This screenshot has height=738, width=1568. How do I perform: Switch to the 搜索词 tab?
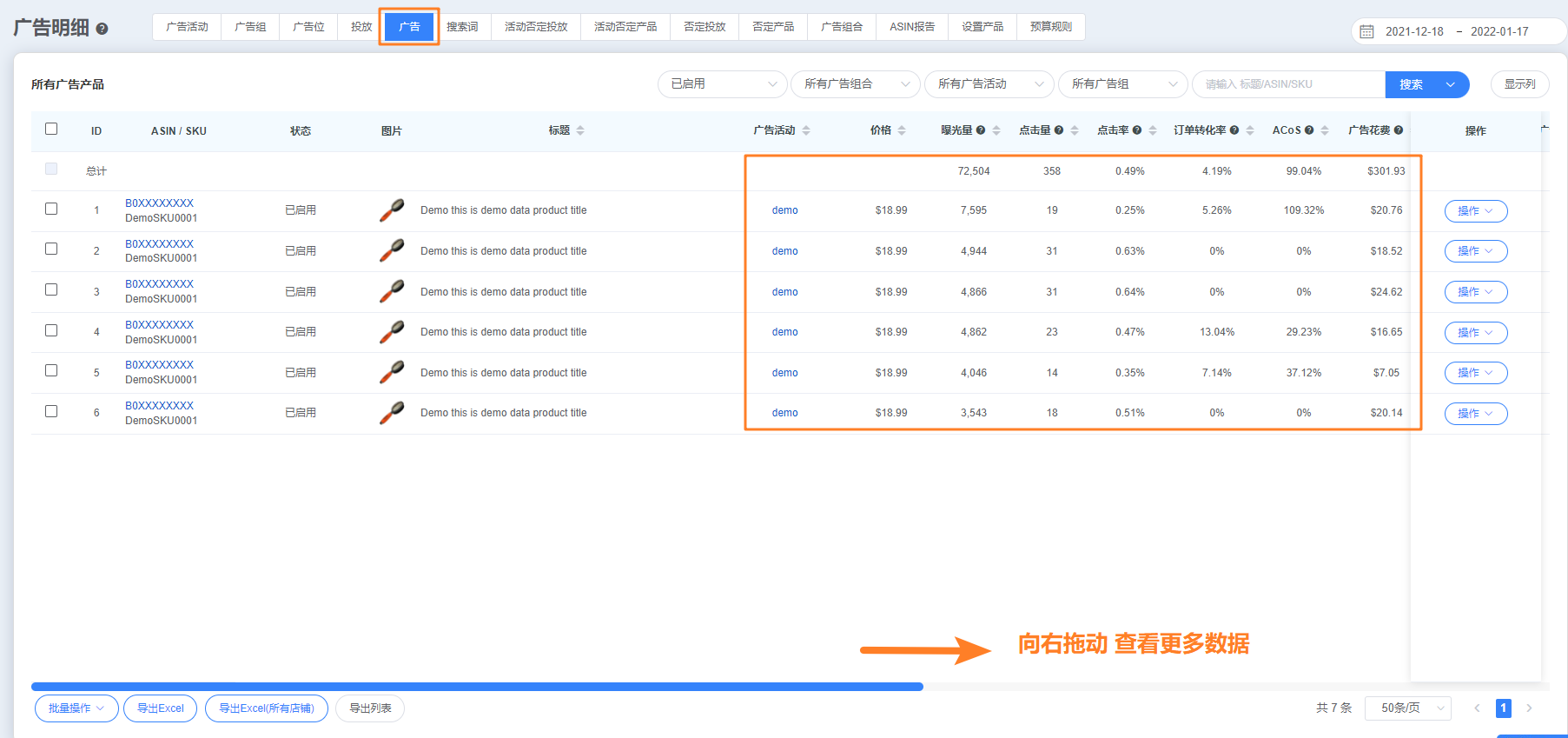462,27
